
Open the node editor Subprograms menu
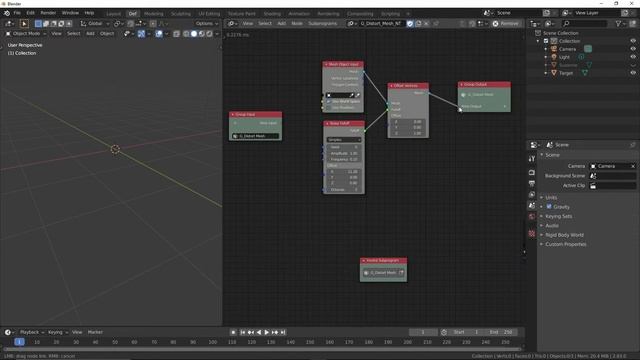(322, 24)
